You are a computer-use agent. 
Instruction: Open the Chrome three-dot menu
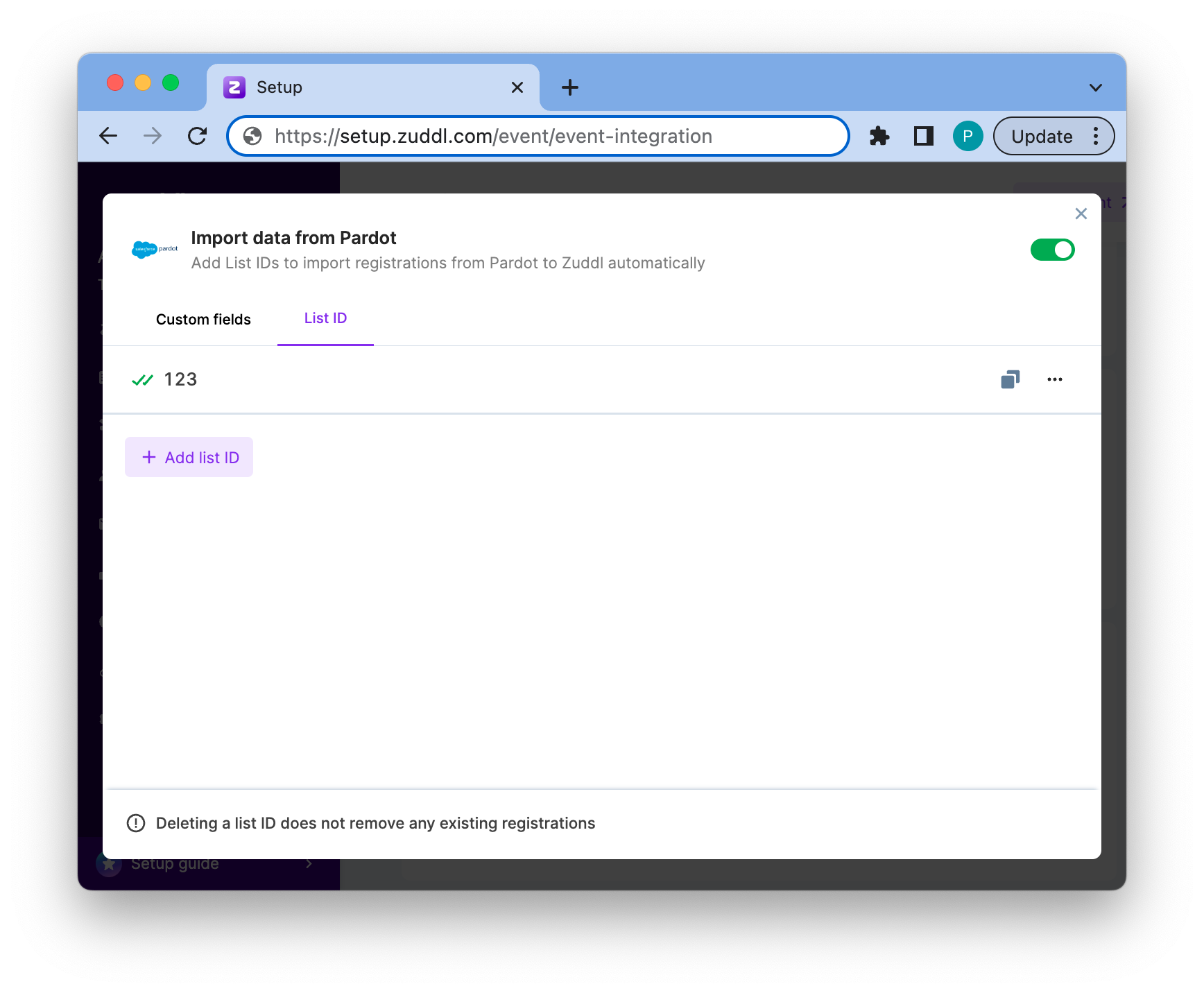(x=1096, y=136)
